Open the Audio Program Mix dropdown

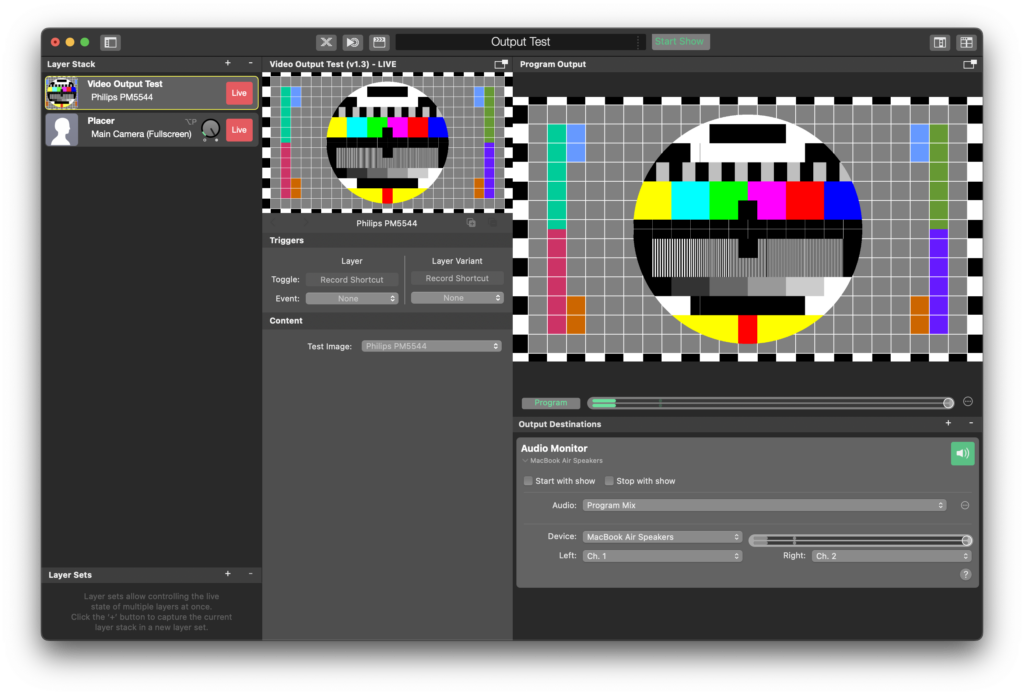click(x=764, y=506)
